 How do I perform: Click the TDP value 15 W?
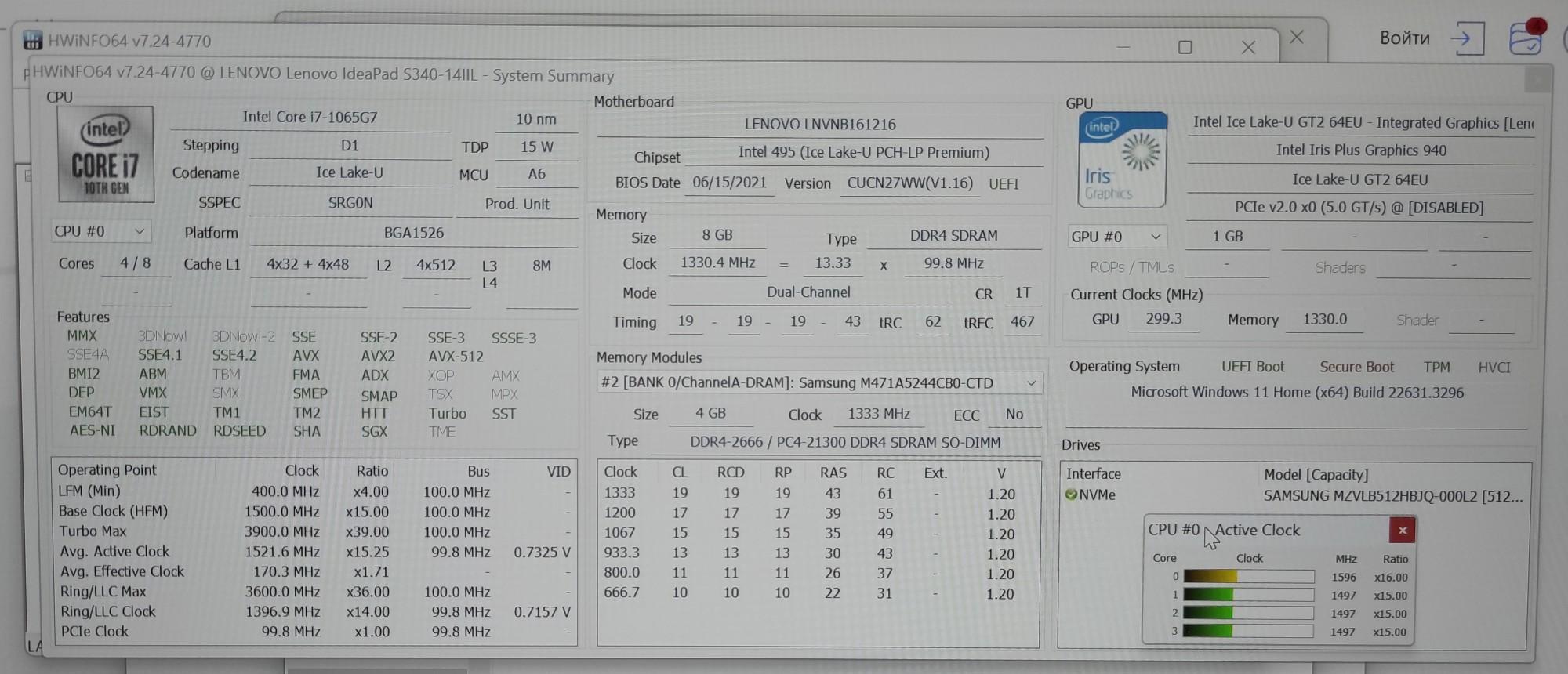click(x=537, y=147)
